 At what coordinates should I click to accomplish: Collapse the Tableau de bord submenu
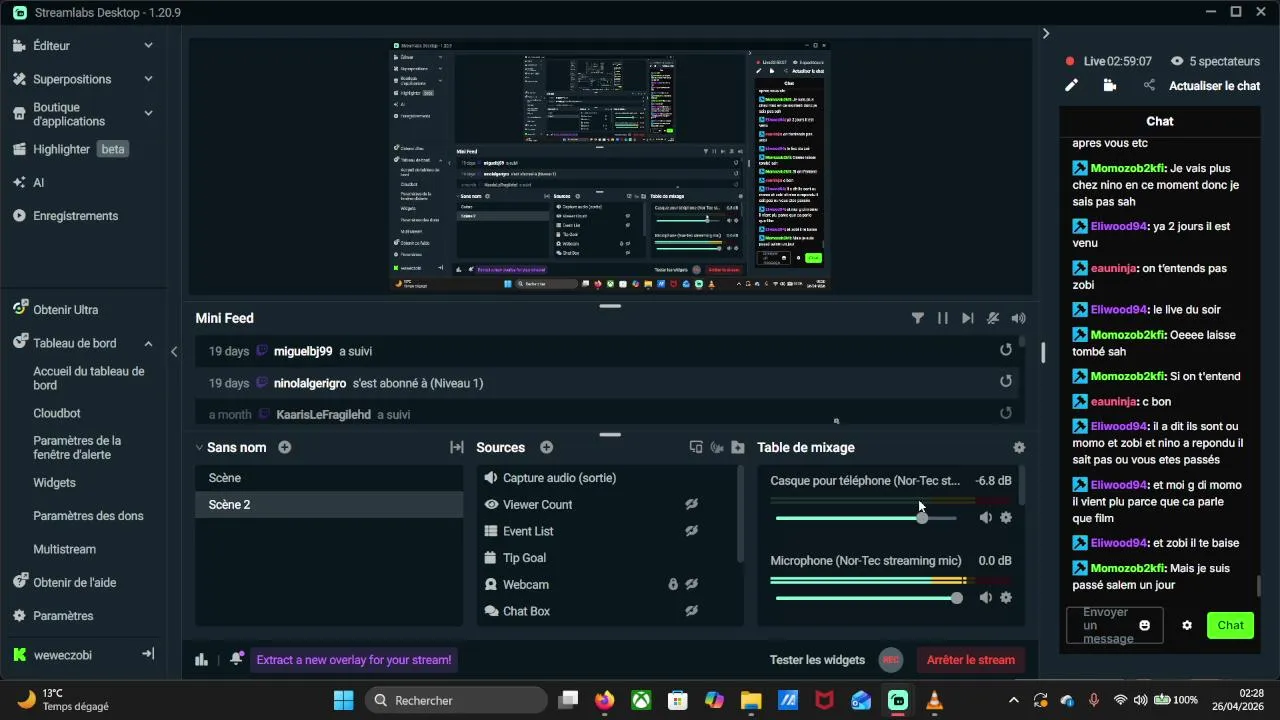point(148,343)
